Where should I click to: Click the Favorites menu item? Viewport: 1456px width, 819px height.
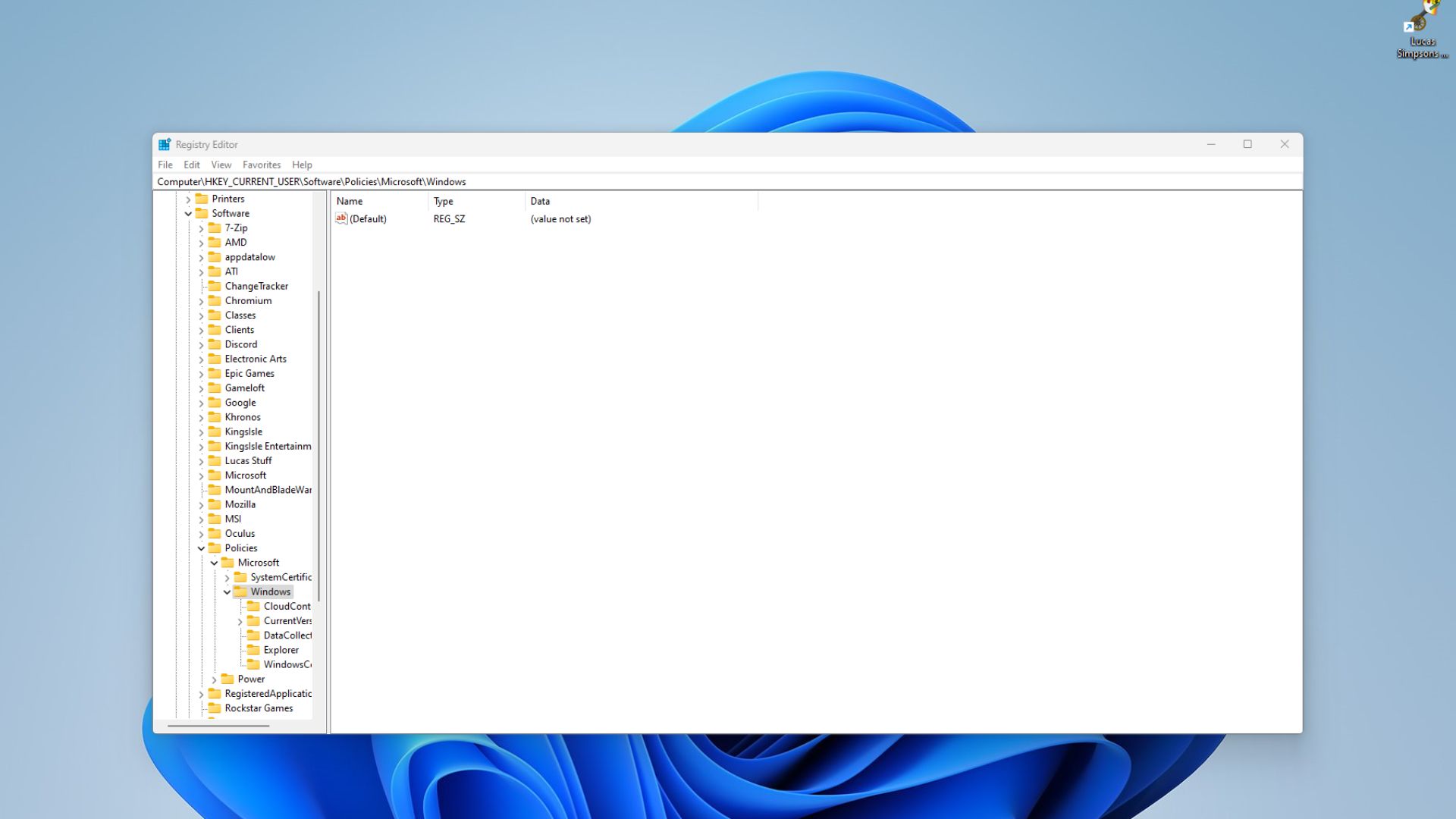259,164
